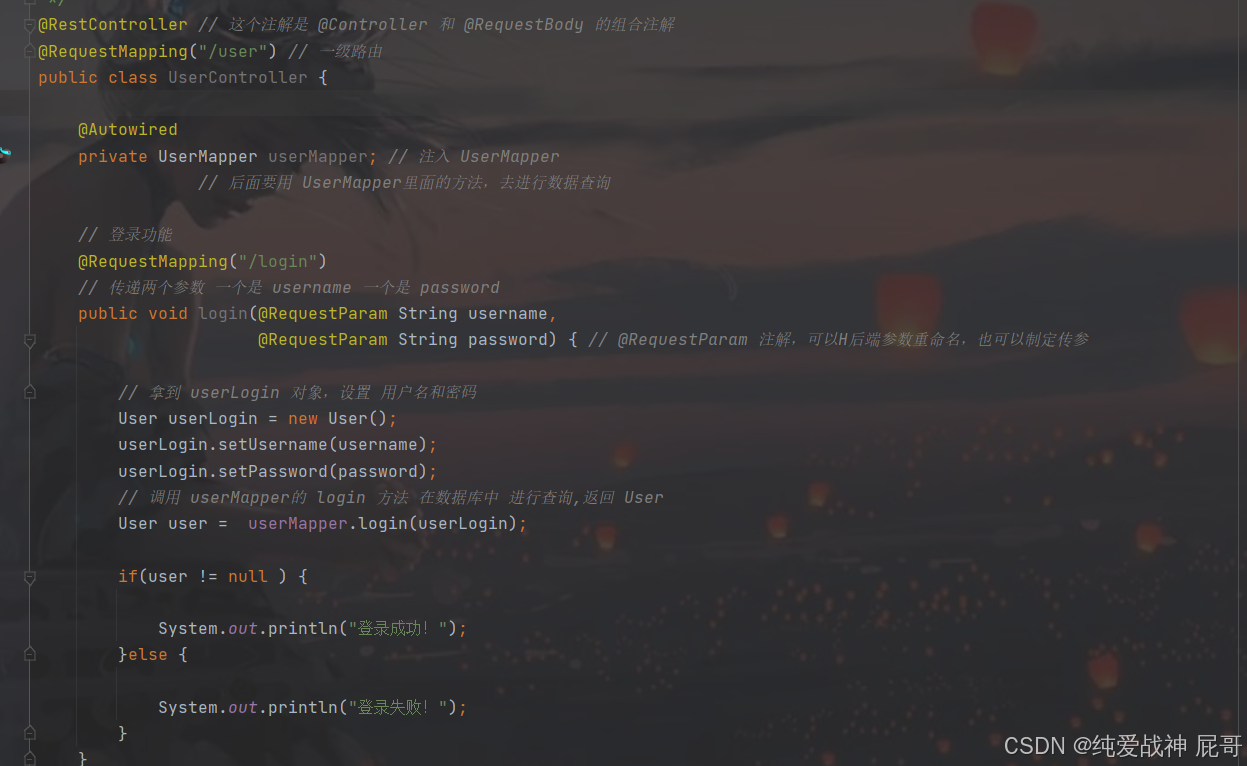Click the login method name in its declaration
This screenshot has width=1247, height=766.
[x=223, y=313]
